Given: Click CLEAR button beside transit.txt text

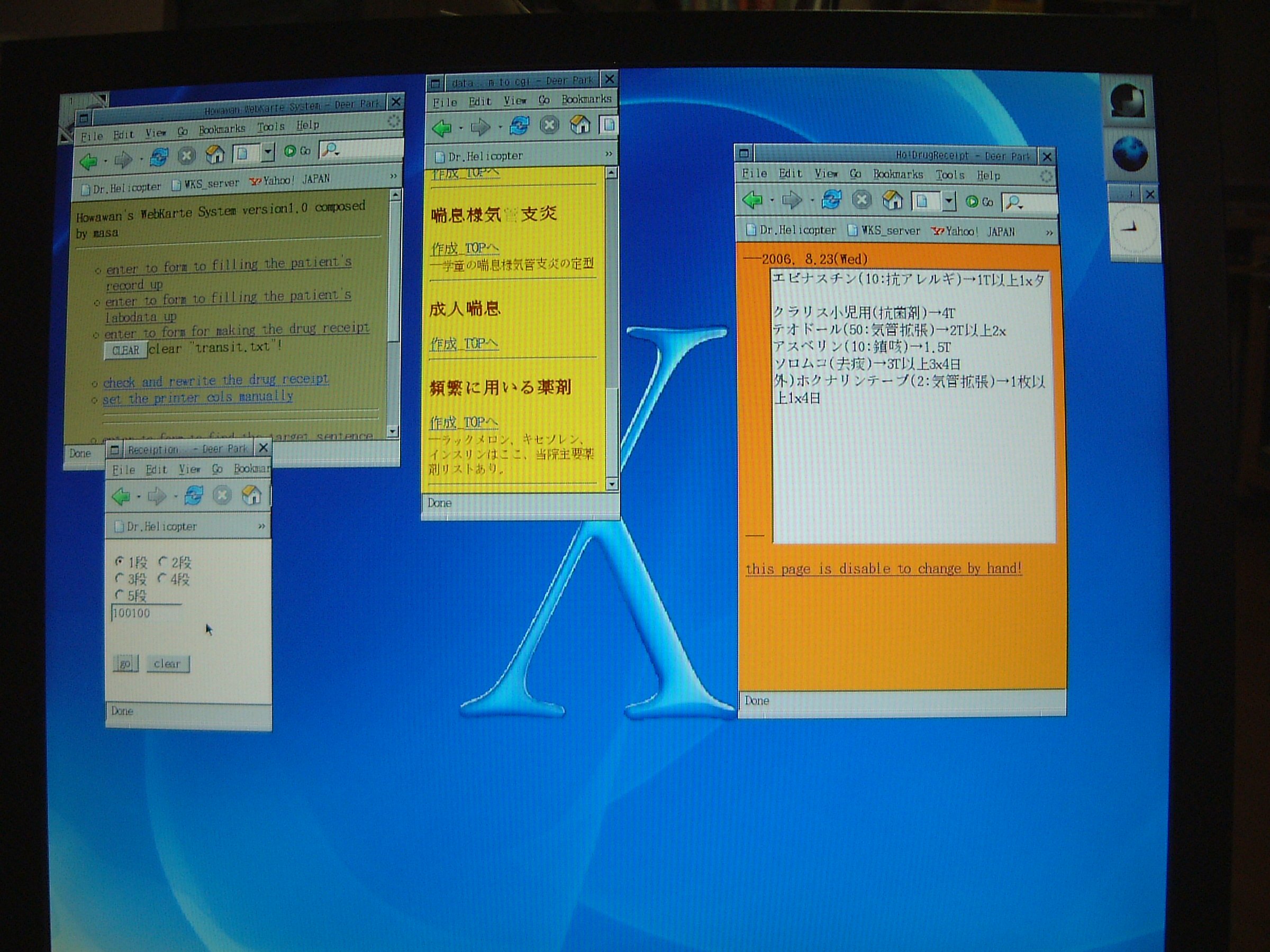Looking at the screenshot, I should pyautogui.click(x=126, y=350).
